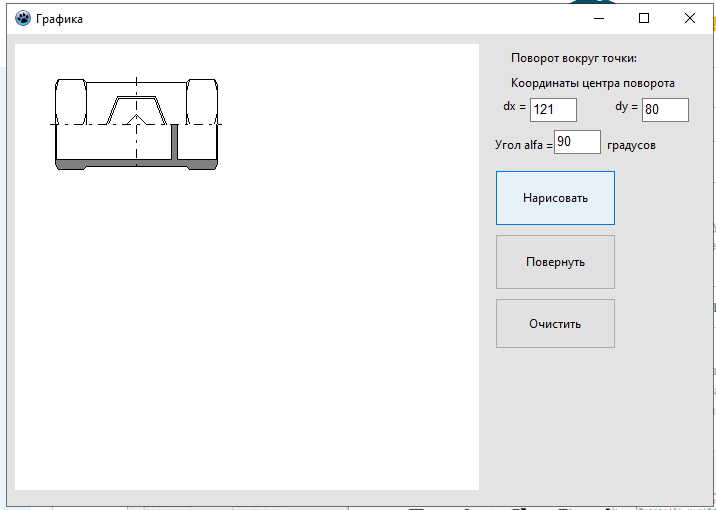
Task: Click into the Угол alfa angle field
Action: pyautogui.click(x=577, y=142)
